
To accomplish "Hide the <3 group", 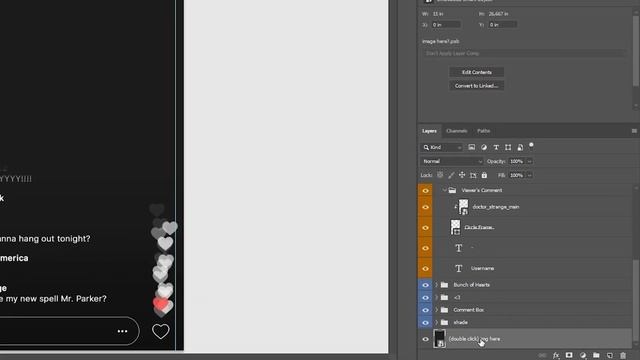I will pos(425,298).
